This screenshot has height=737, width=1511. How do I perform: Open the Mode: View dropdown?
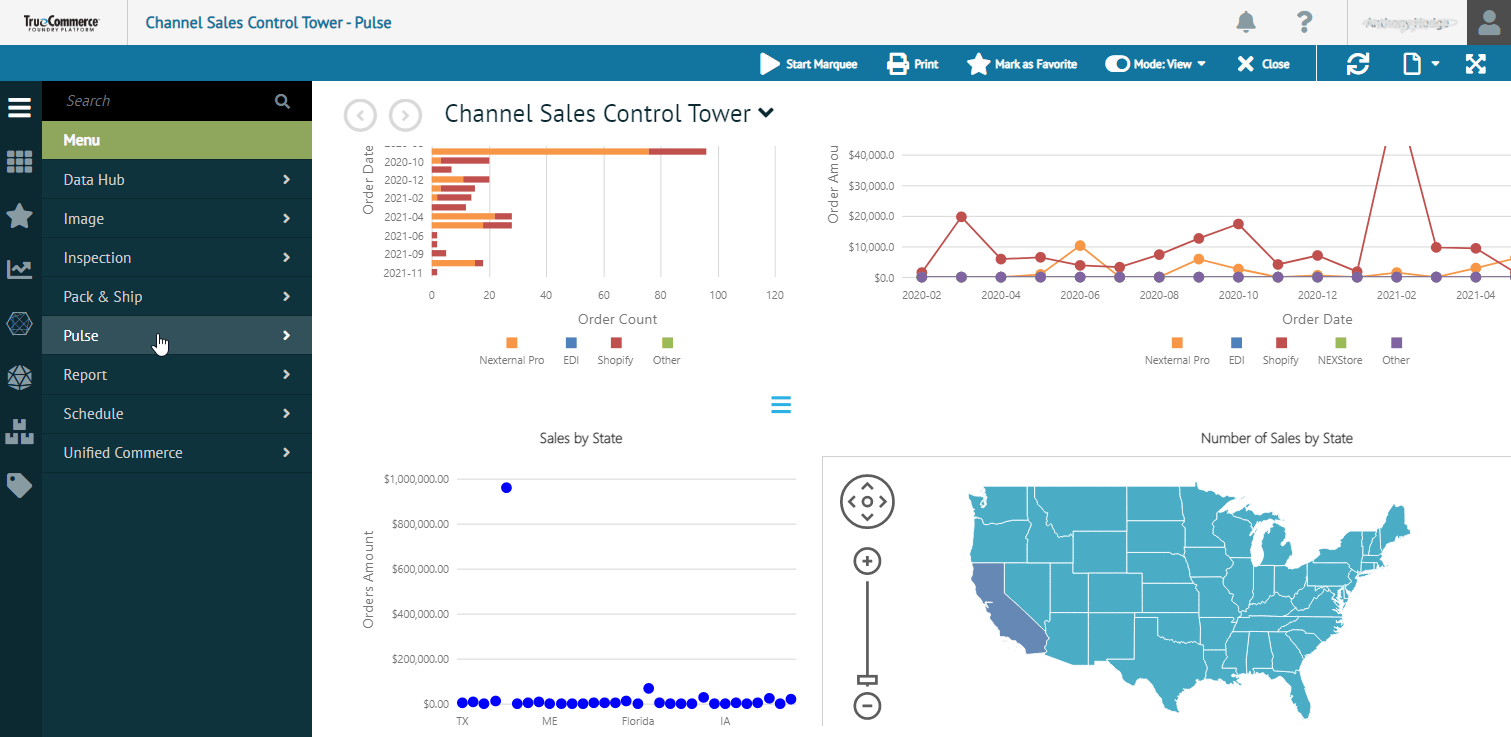tap(1155, 63)
